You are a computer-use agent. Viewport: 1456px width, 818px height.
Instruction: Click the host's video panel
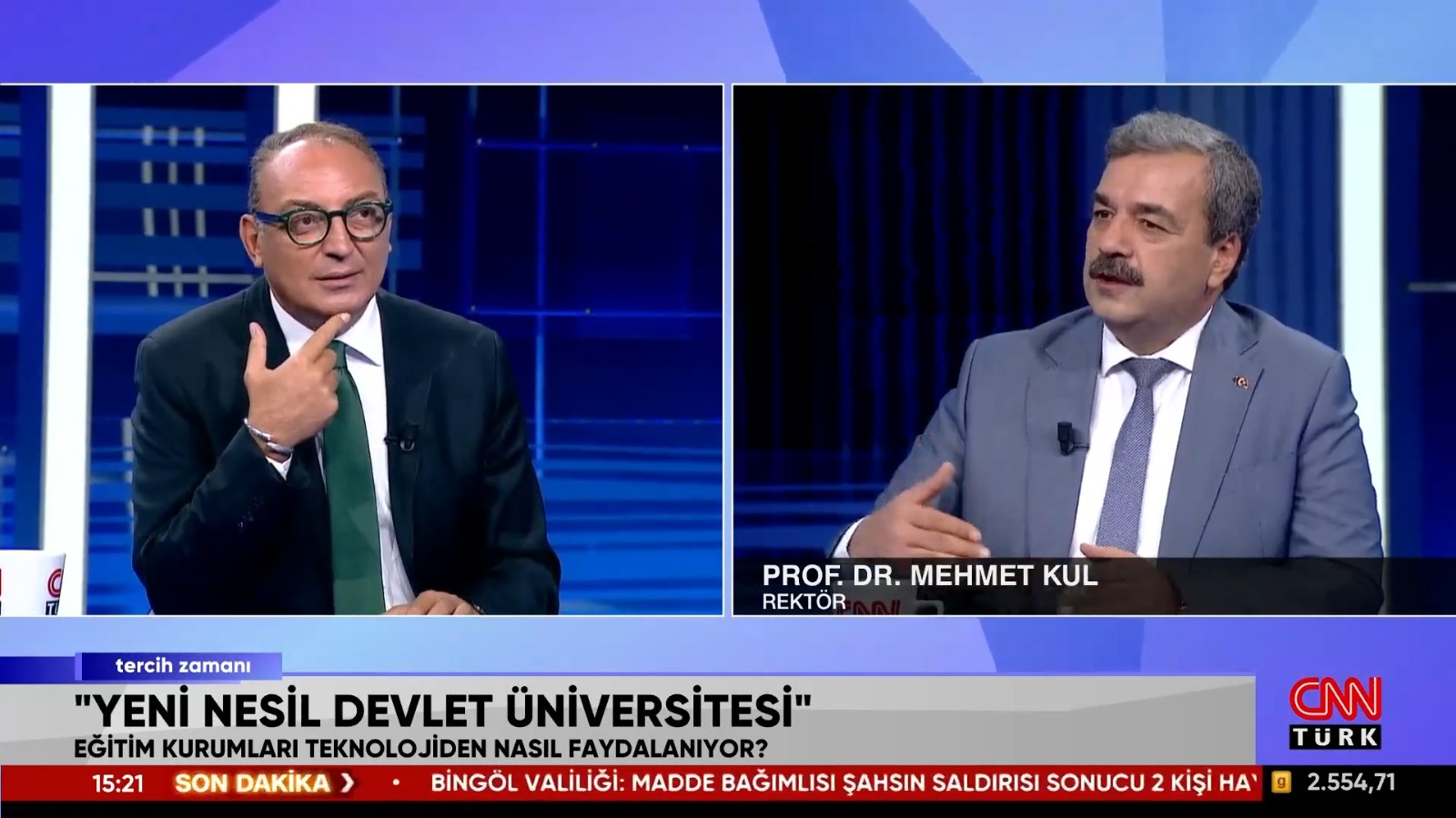(361, 350)
